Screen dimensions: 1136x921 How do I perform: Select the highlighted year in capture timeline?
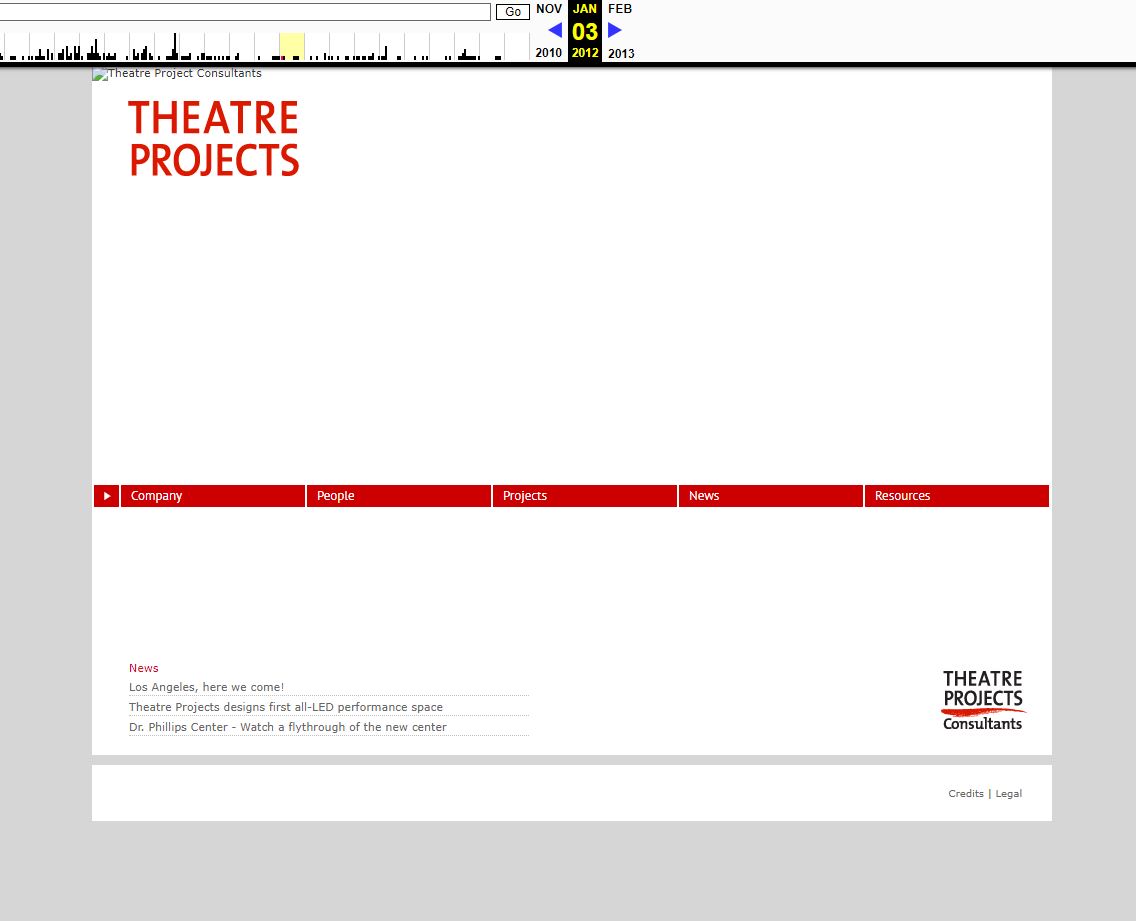[x=291, y=46]
